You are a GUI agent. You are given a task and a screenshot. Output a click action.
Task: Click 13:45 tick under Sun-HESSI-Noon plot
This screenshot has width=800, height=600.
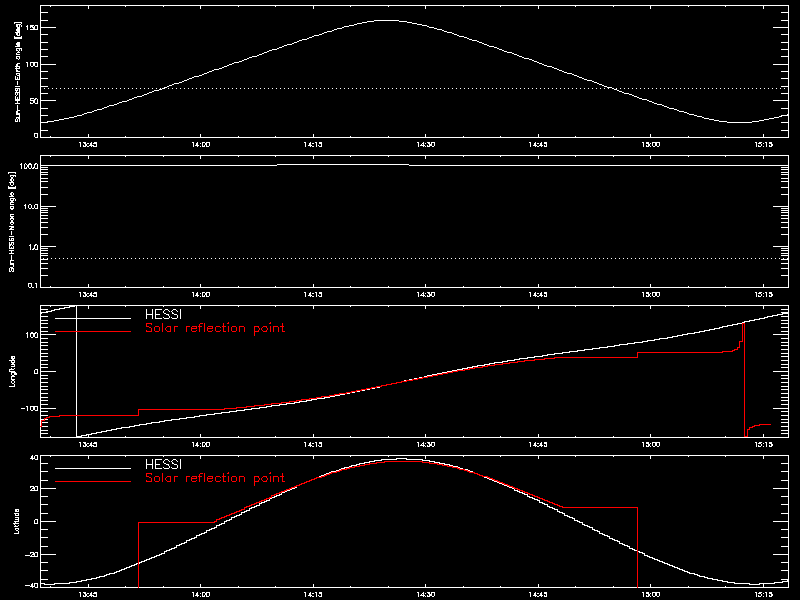pos(88,295)
